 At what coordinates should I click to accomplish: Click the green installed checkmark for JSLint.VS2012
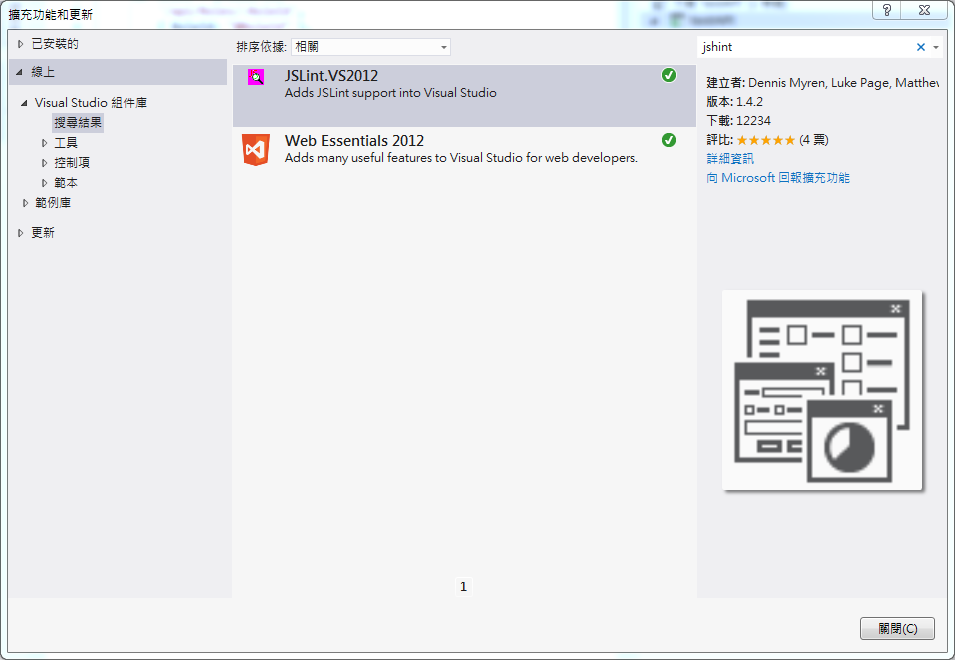point(669,75)
